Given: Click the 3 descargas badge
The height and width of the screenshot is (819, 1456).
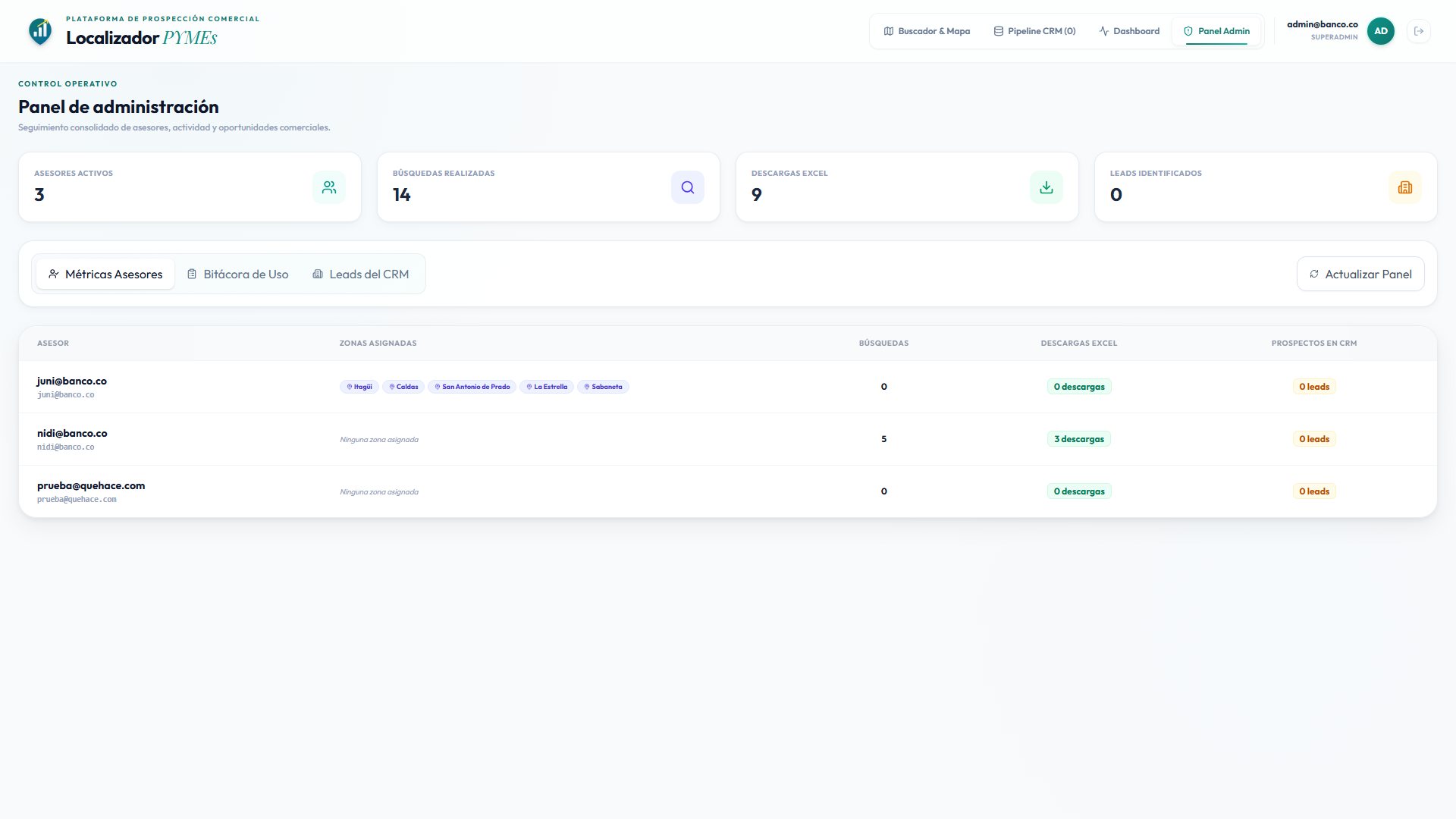Looking at the screenshot, I should click(1078, 439).
